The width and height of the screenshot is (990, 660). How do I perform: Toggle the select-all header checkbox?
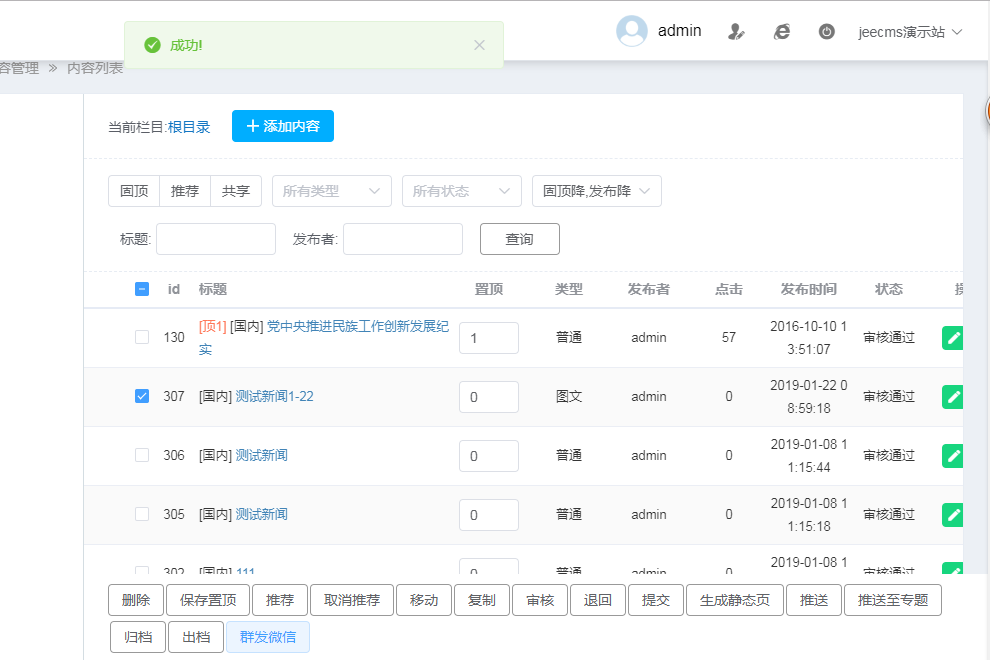tap(142, 289)
